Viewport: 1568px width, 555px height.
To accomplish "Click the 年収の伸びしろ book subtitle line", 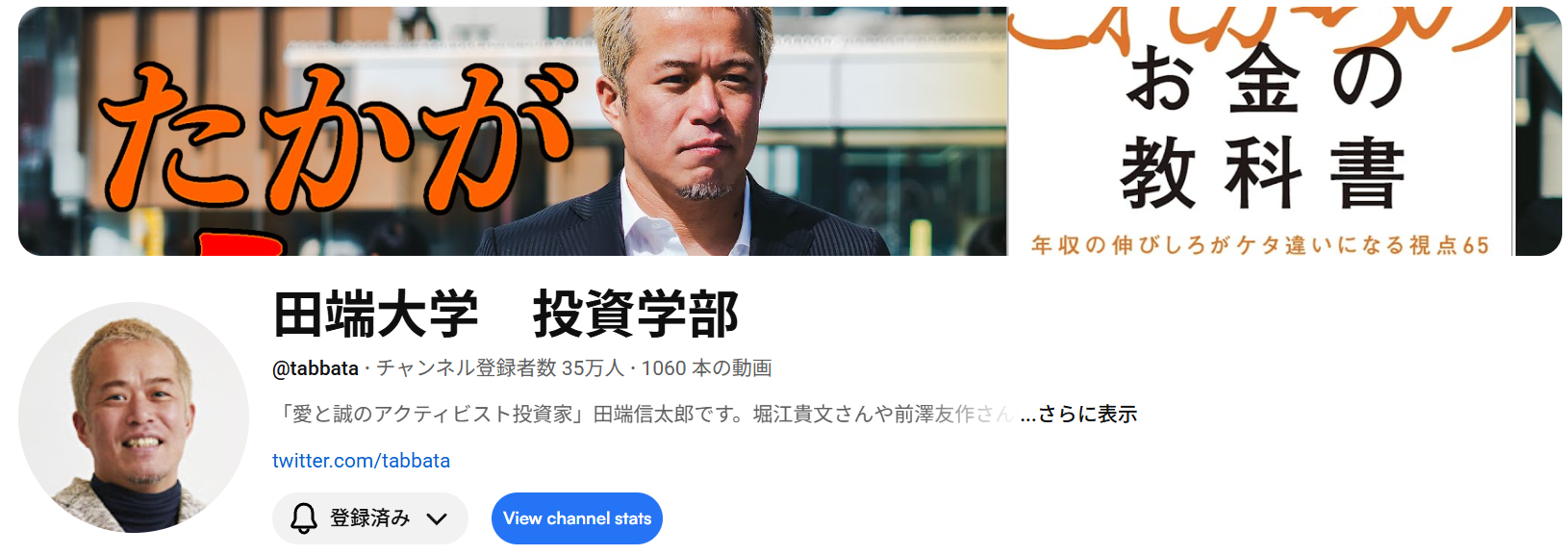I will (1260, 245).
